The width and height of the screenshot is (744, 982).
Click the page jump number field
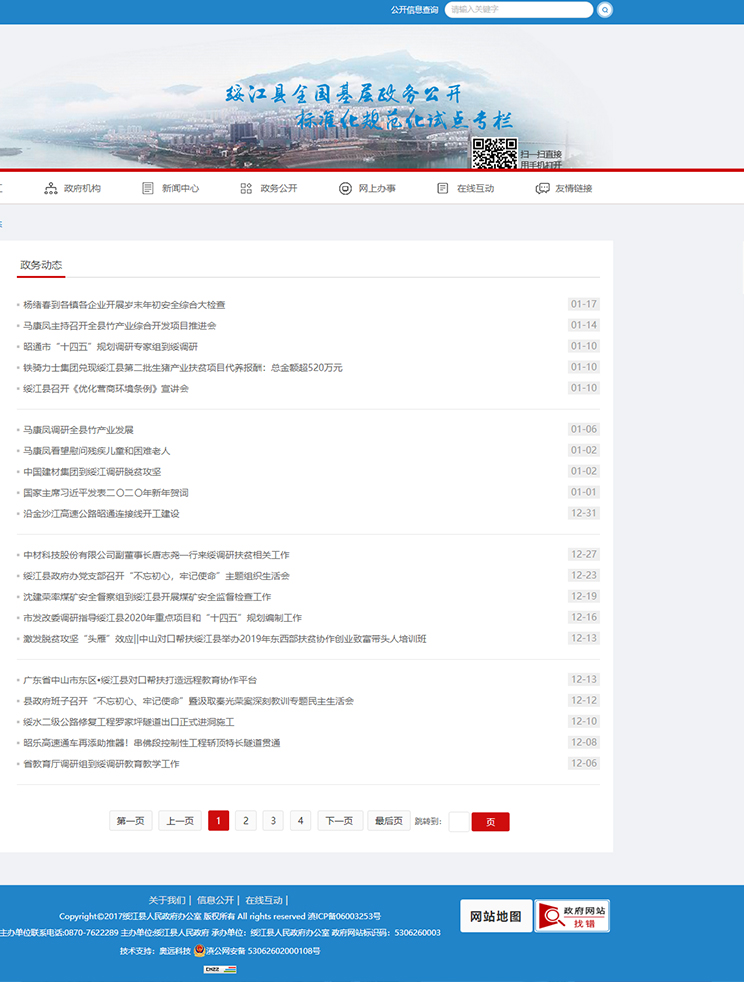(459, 821)
